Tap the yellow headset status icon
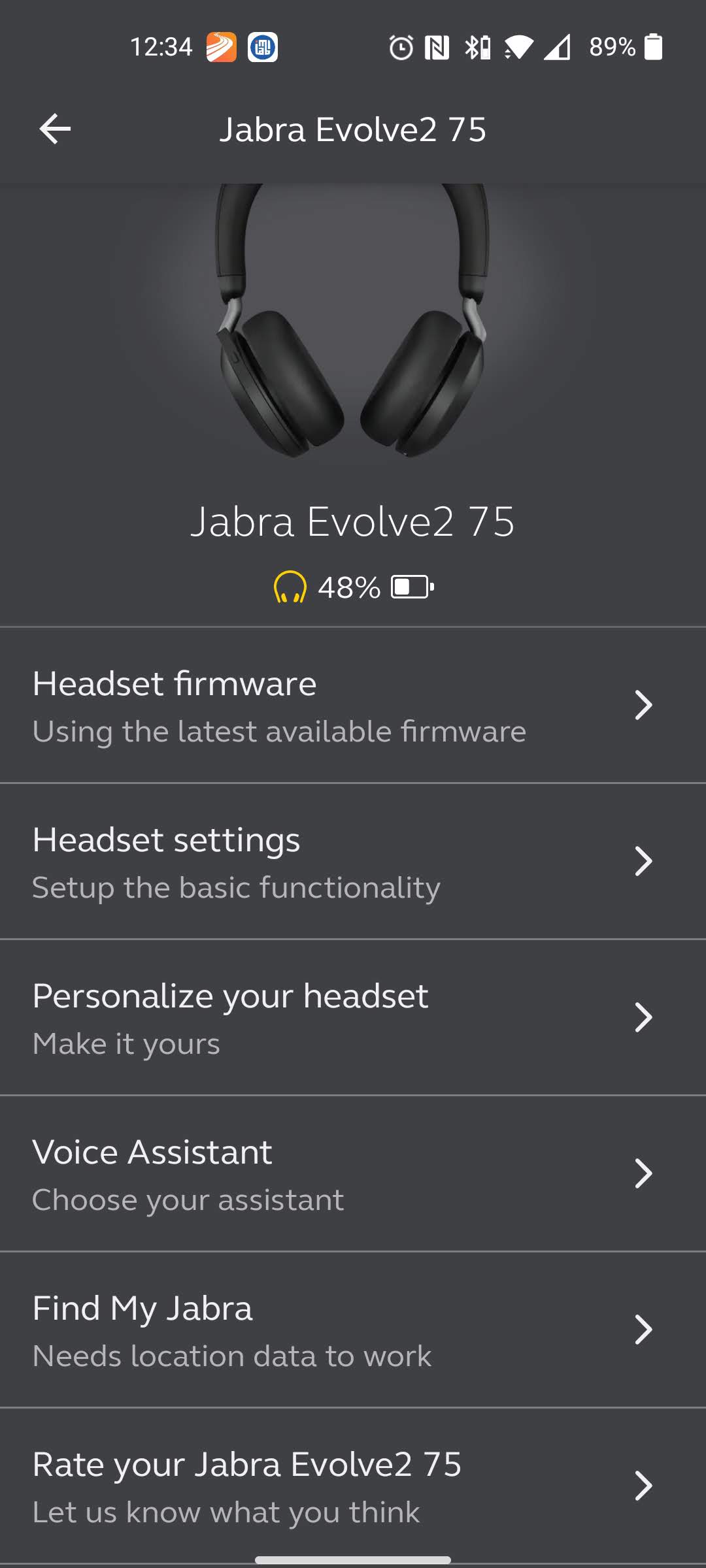The image size is (706, 1568). tap(290, 587)
